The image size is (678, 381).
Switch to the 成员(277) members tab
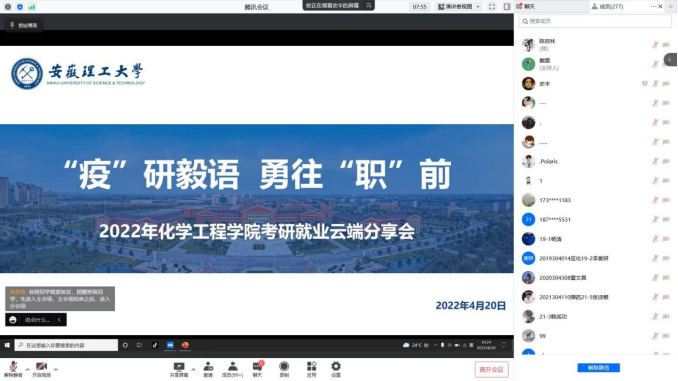click(x=608, y=6)
